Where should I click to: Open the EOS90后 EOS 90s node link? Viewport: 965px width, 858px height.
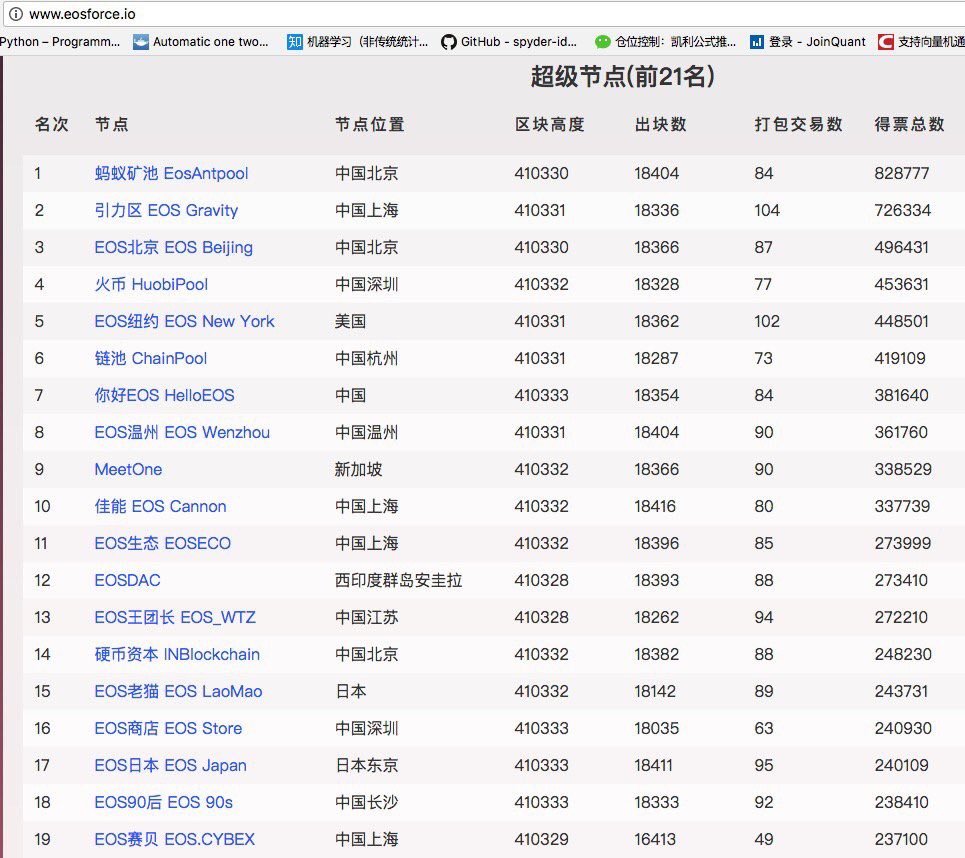point(164,802)
